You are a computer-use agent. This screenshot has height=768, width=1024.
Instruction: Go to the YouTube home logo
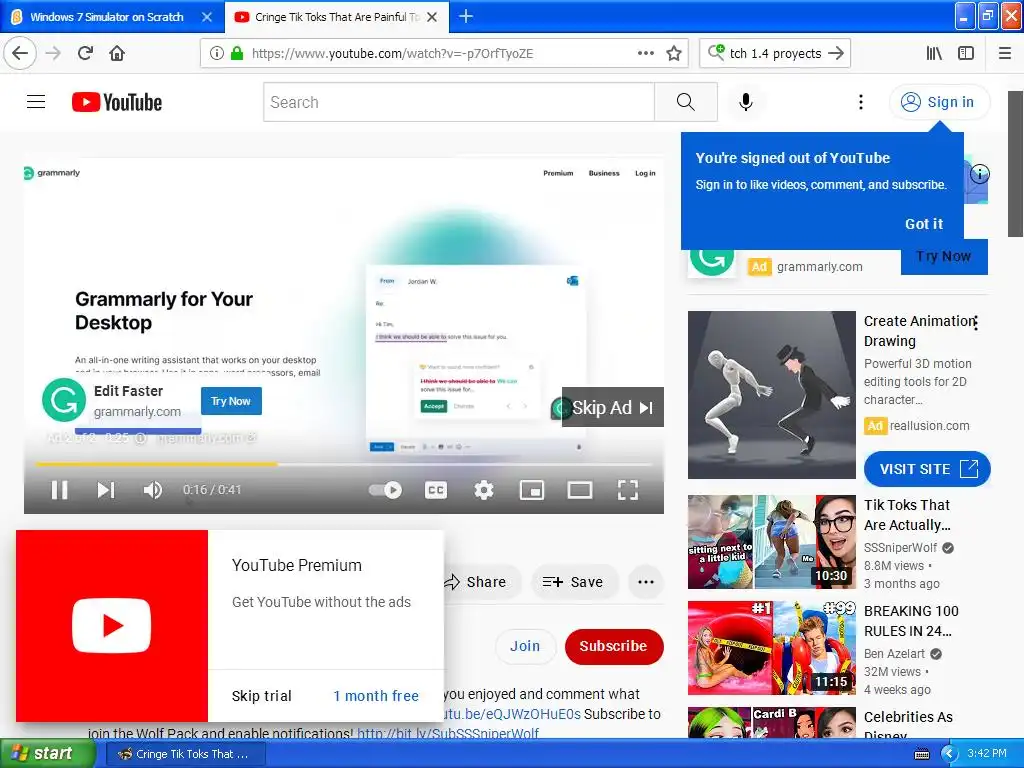pos(117,102)
